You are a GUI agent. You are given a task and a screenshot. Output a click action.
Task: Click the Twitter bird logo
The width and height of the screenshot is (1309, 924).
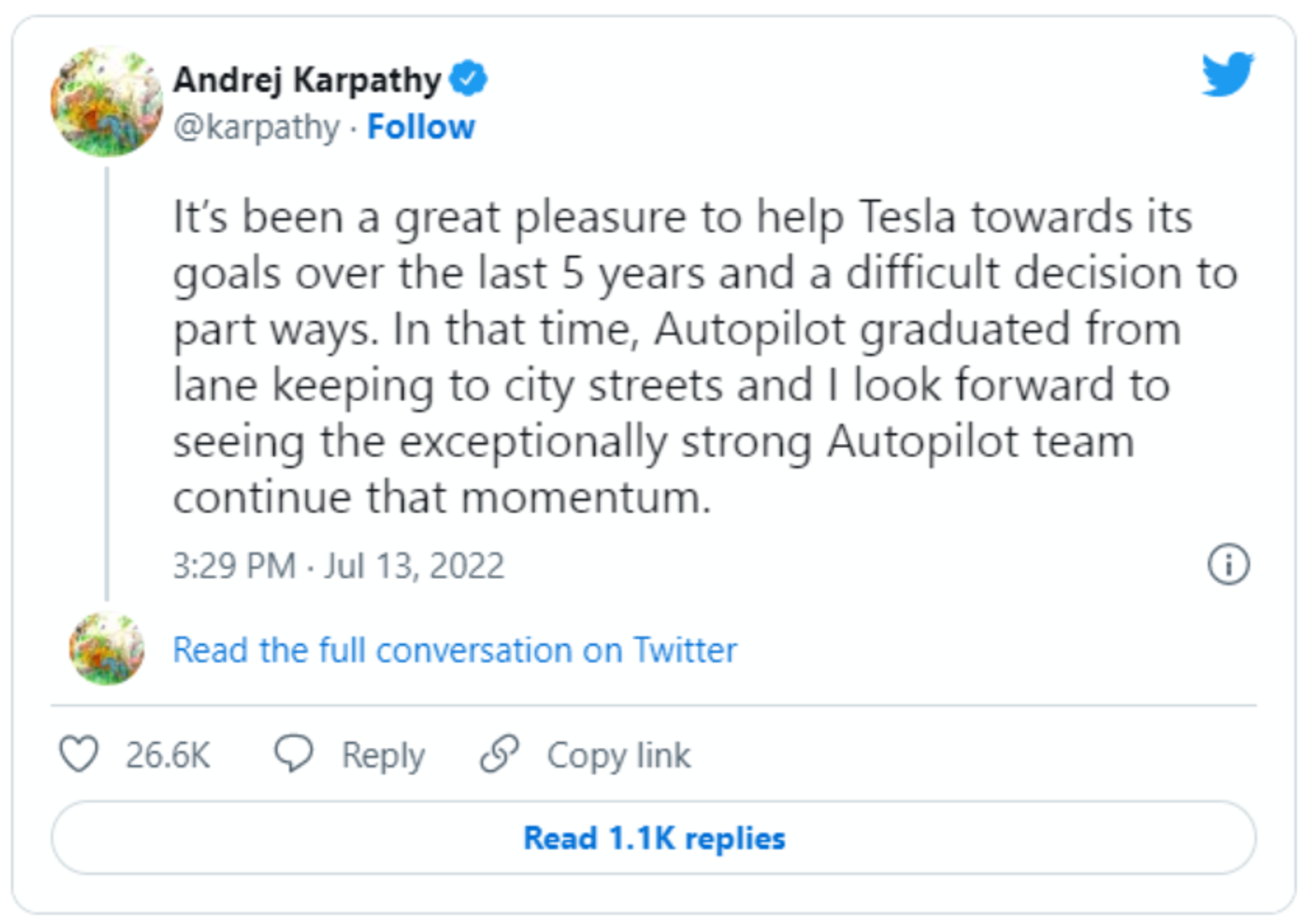[x=1228, y=75]
